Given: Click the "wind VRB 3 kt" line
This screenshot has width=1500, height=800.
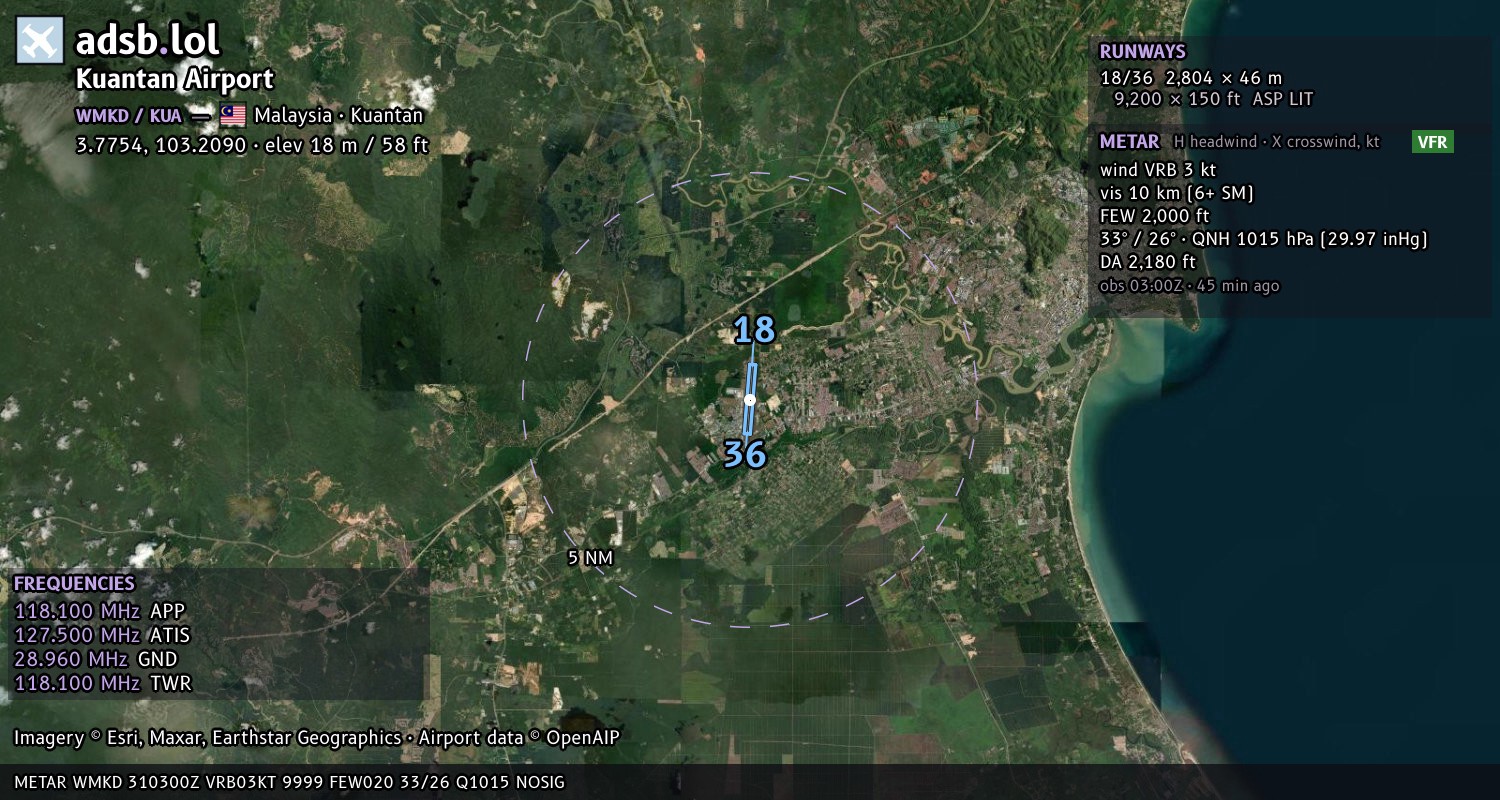Looking at the screenshot, I should [x=1158, y=170].
